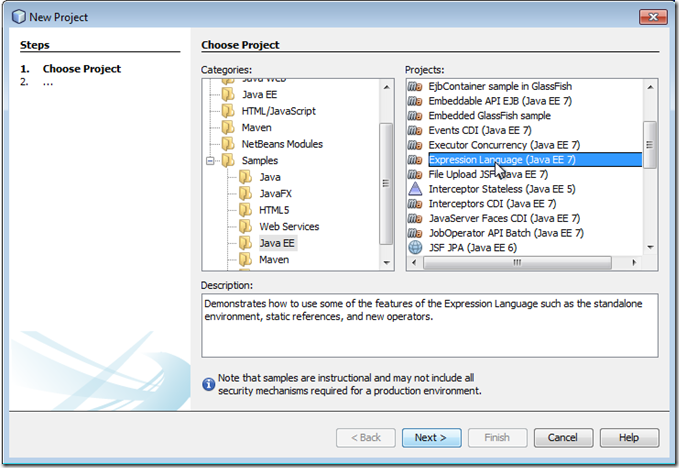Click the JSF JPA globe icon
679x468 pixels.
pyautogui.click(x=415, y=247)
